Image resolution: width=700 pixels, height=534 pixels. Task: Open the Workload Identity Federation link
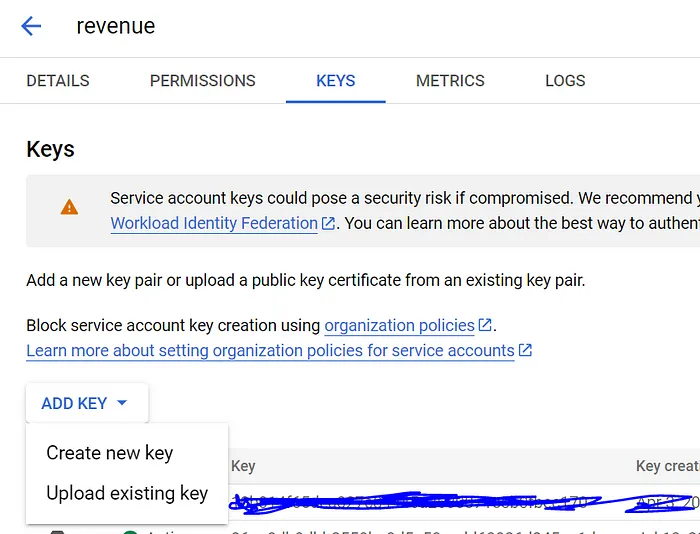[214, 224]
